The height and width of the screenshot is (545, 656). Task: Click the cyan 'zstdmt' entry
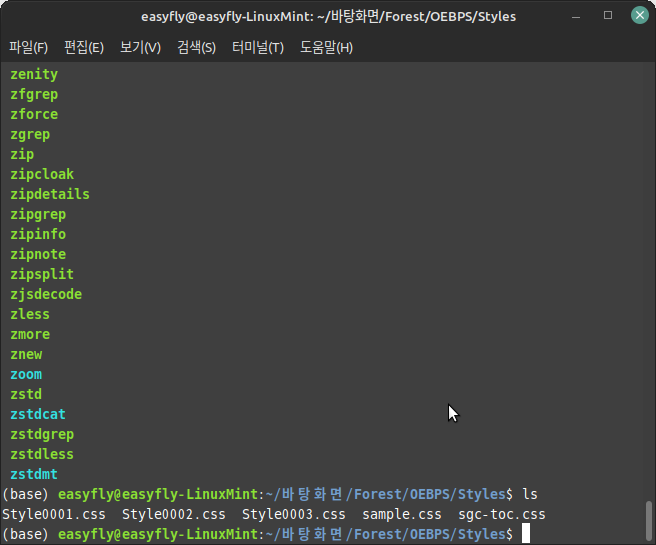pyautogui.click(x=34, y=475)
